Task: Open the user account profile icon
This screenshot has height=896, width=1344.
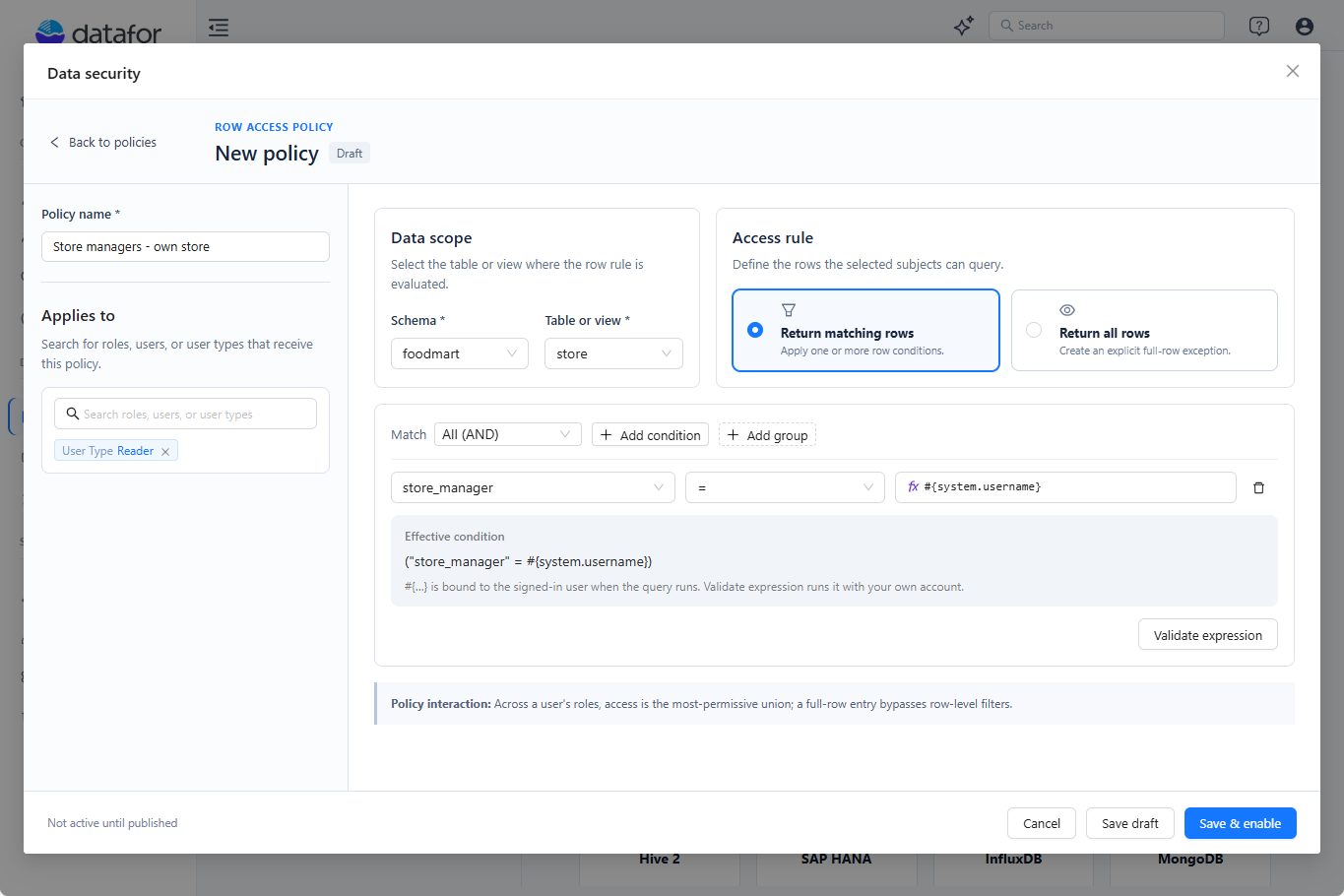Action: [x=1305, y=27]
